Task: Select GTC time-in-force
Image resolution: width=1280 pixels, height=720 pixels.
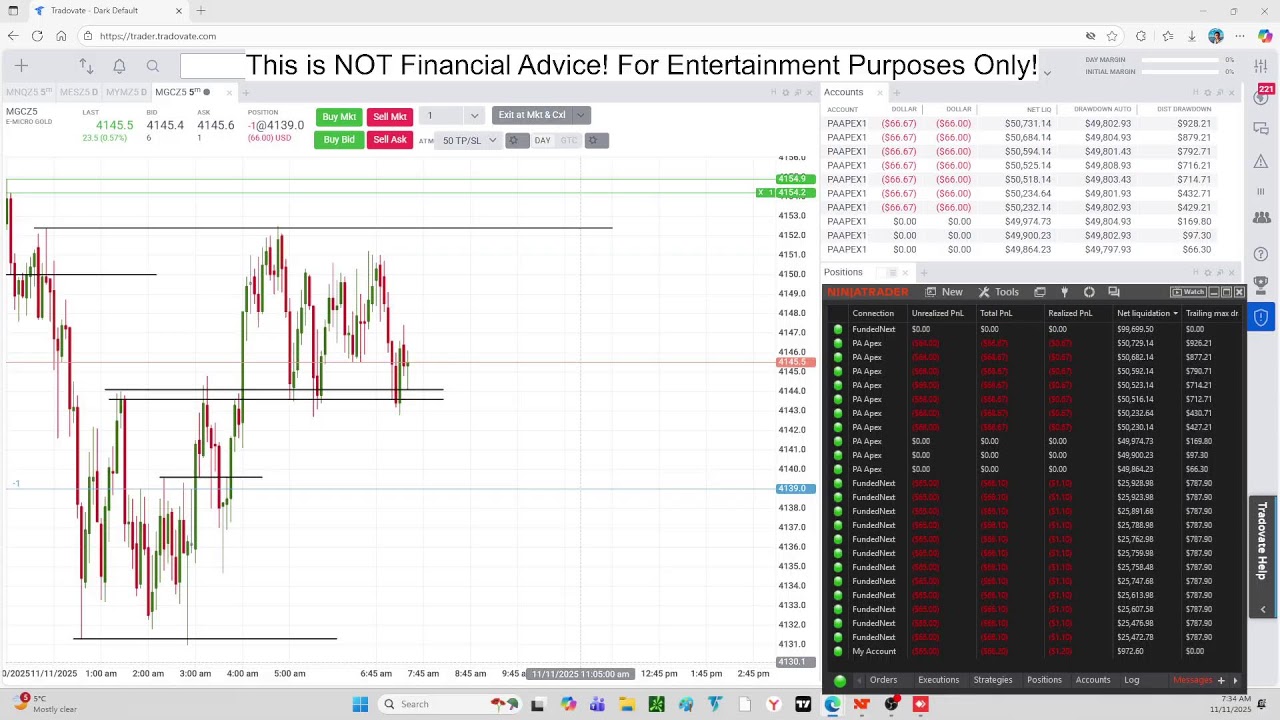Action: coord(569,141)
